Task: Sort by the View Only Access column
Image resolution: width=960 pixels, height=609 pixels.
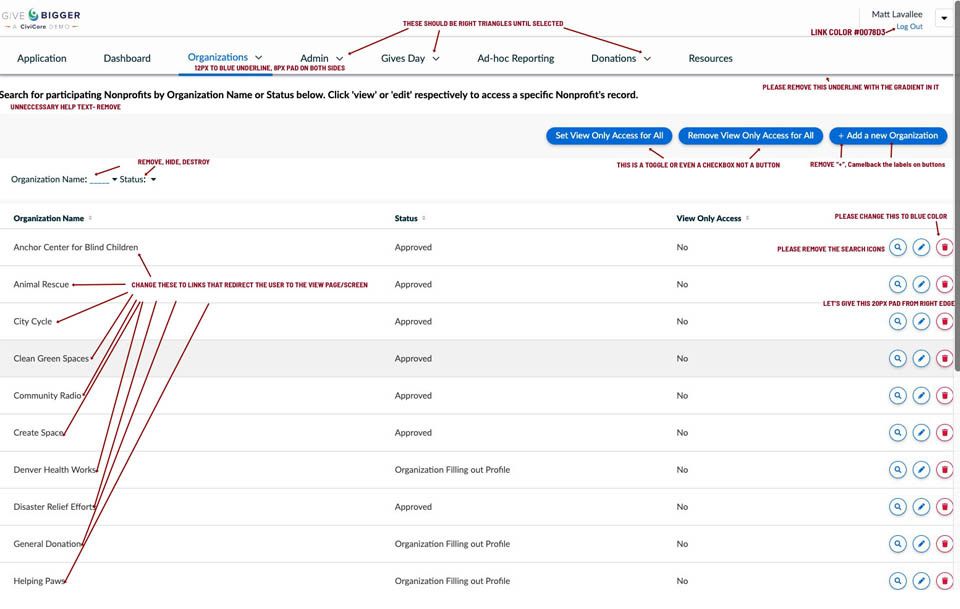Action: [x=748, y=218]
